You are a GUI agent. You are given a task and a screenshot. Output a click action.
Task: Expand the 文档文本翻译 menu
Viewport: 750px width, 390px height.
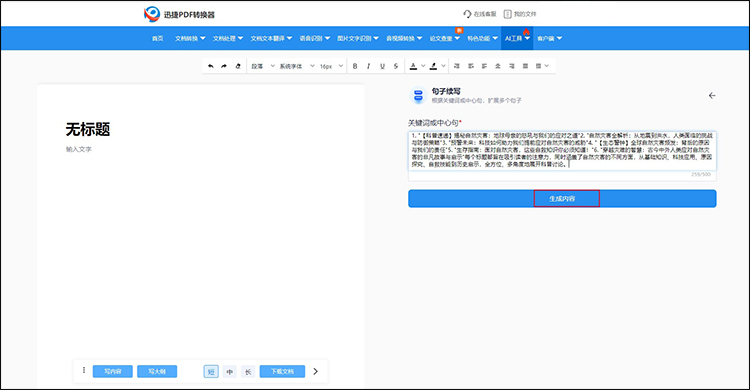(271, 38)
